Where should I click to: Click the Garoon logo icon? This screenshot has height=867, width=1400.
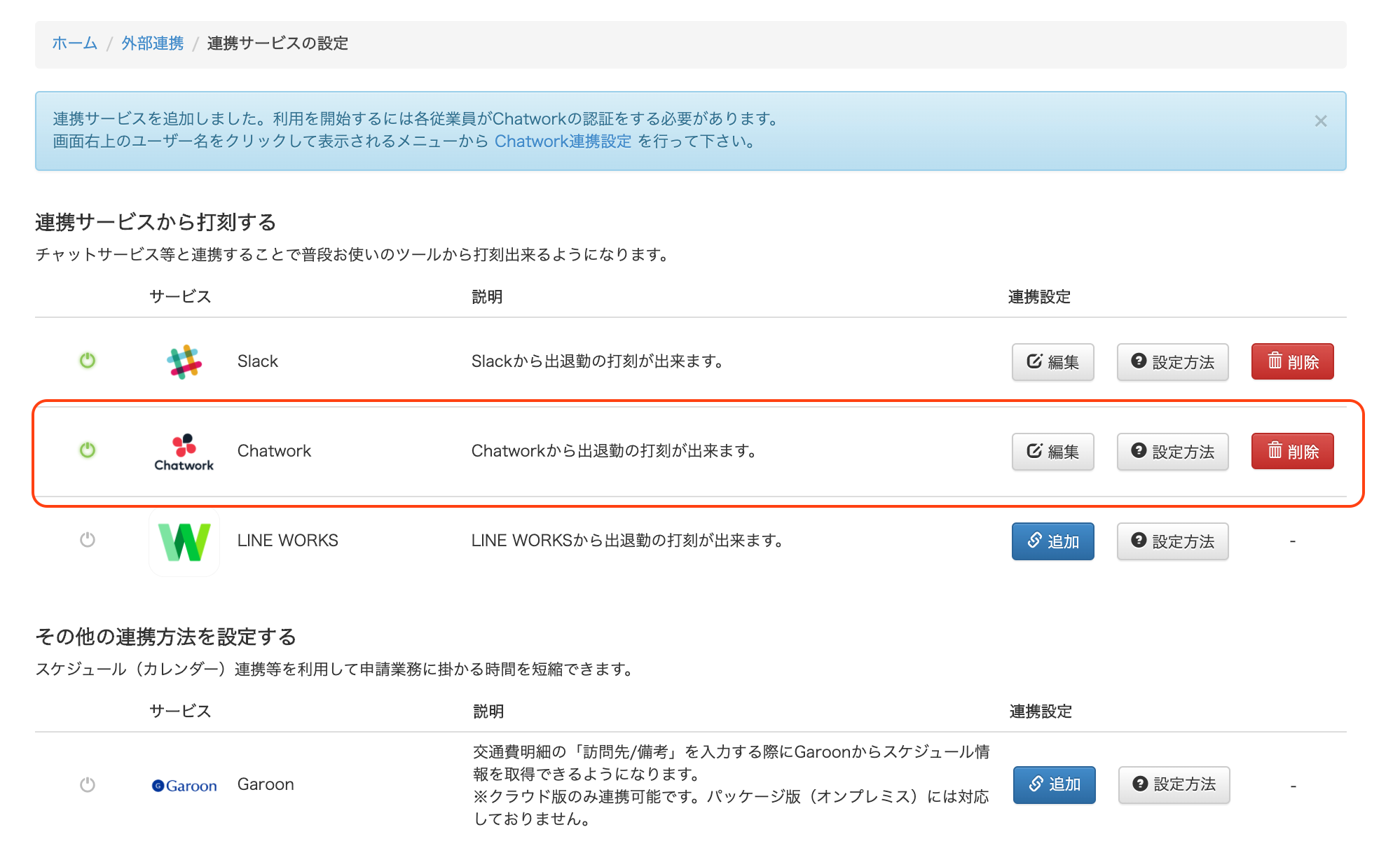click(x=184, y=786)
